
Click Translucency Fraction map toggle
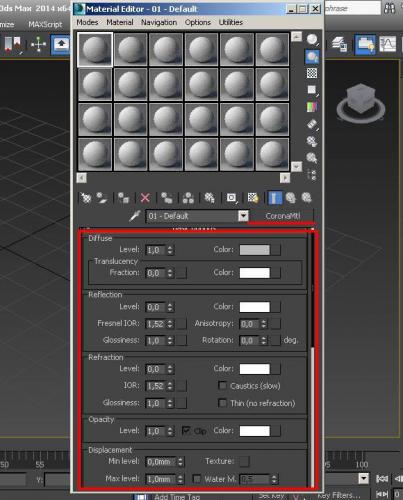181,273
